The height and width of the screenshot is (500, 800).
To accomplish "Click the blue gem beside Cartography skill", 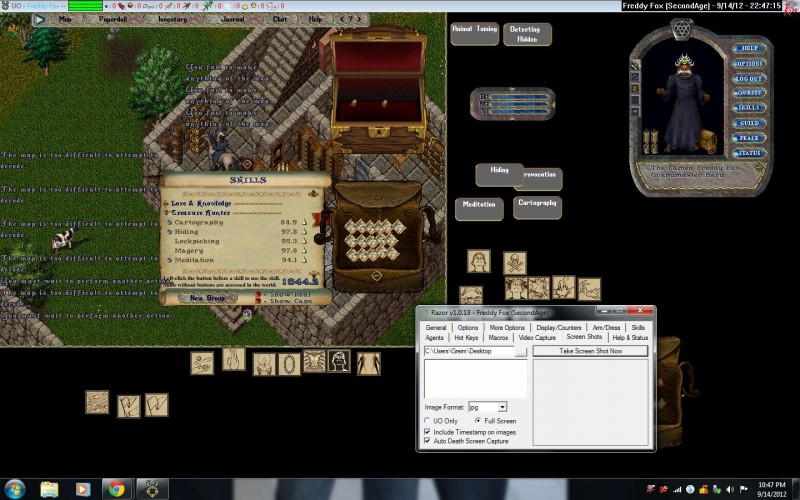I will click(169, 222).
